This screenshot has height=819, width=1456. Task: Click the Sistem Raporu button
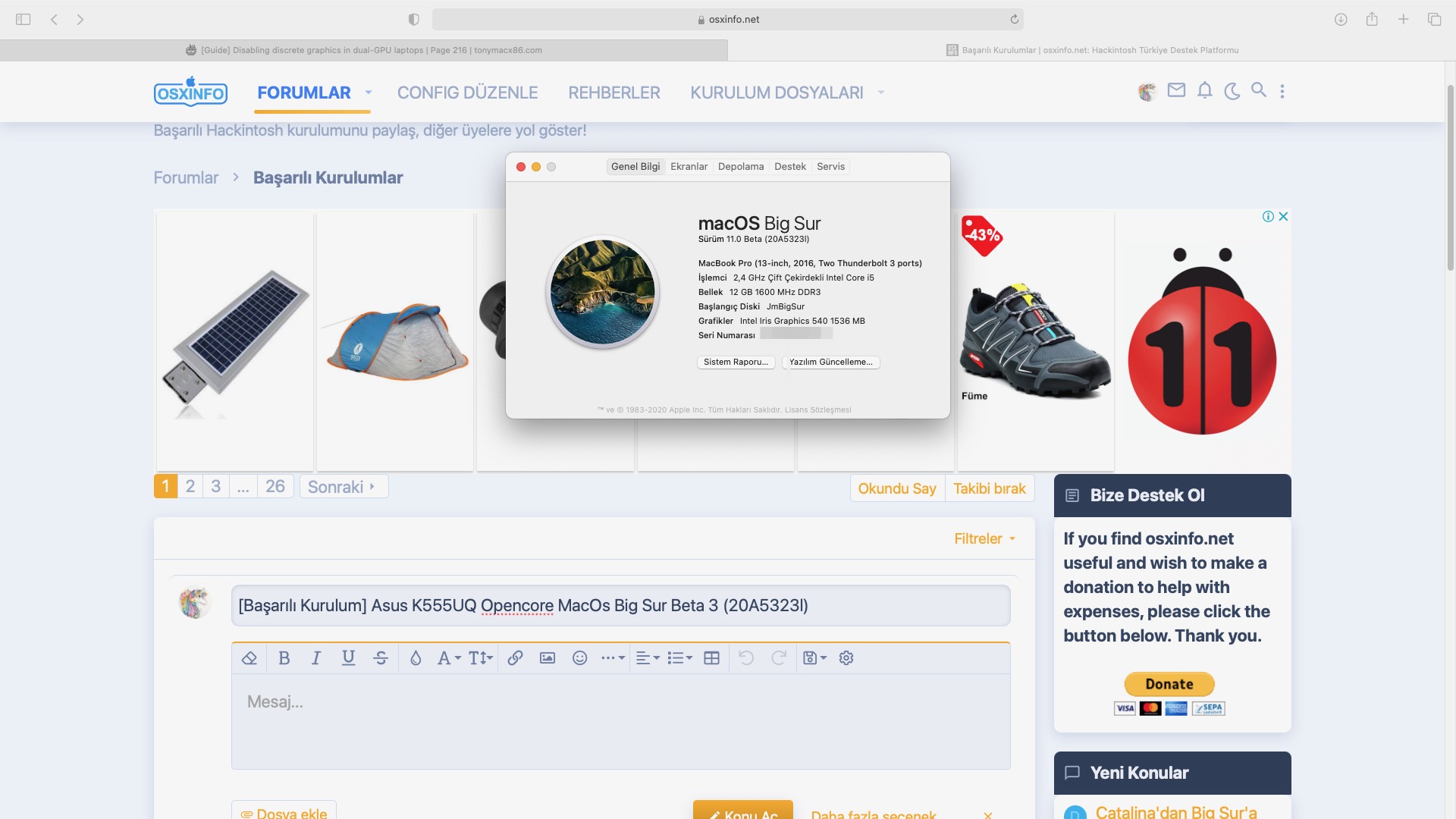coord(736,362)
